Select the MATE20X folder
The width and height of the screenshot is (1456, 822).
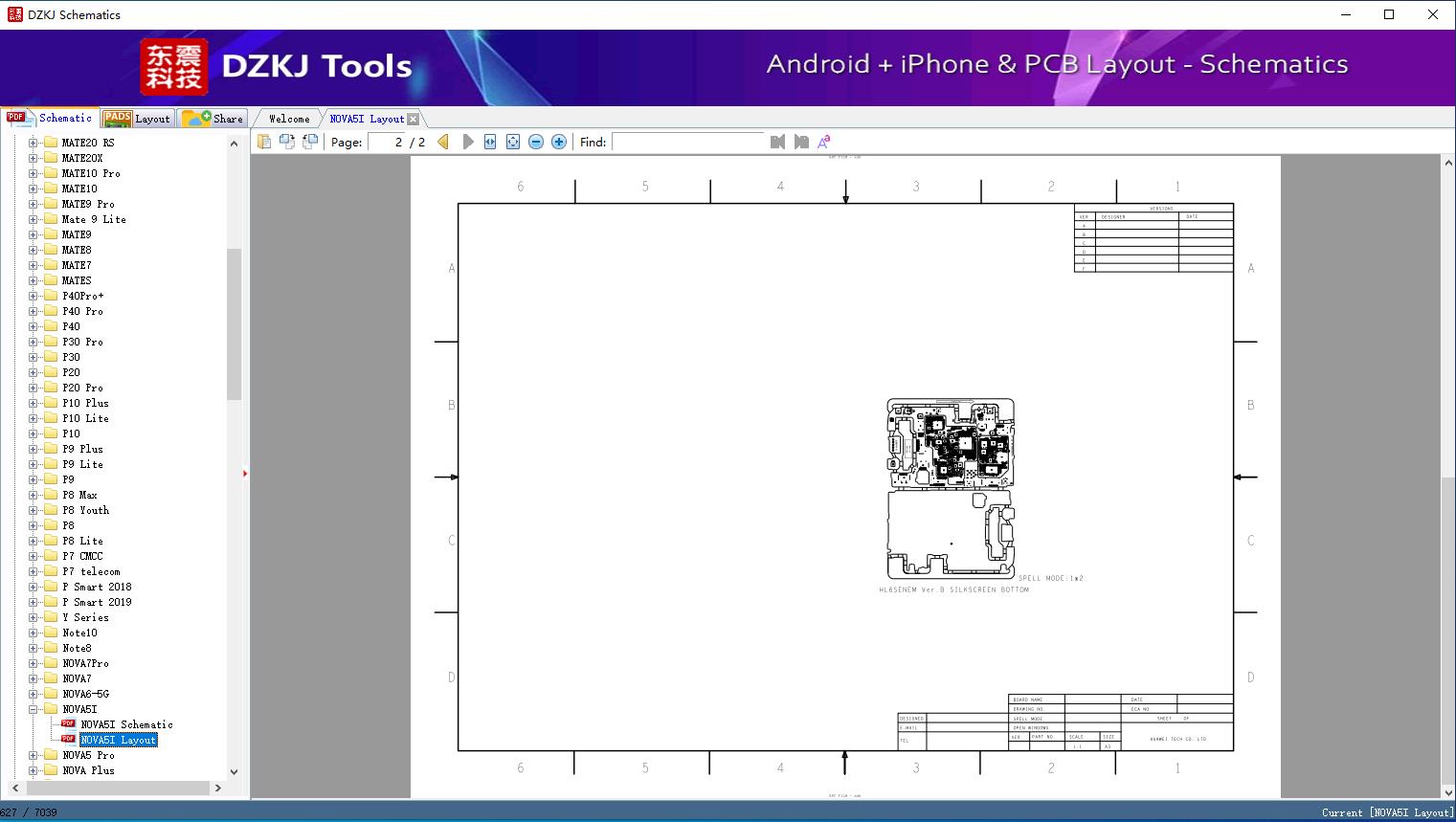[82, 158]
